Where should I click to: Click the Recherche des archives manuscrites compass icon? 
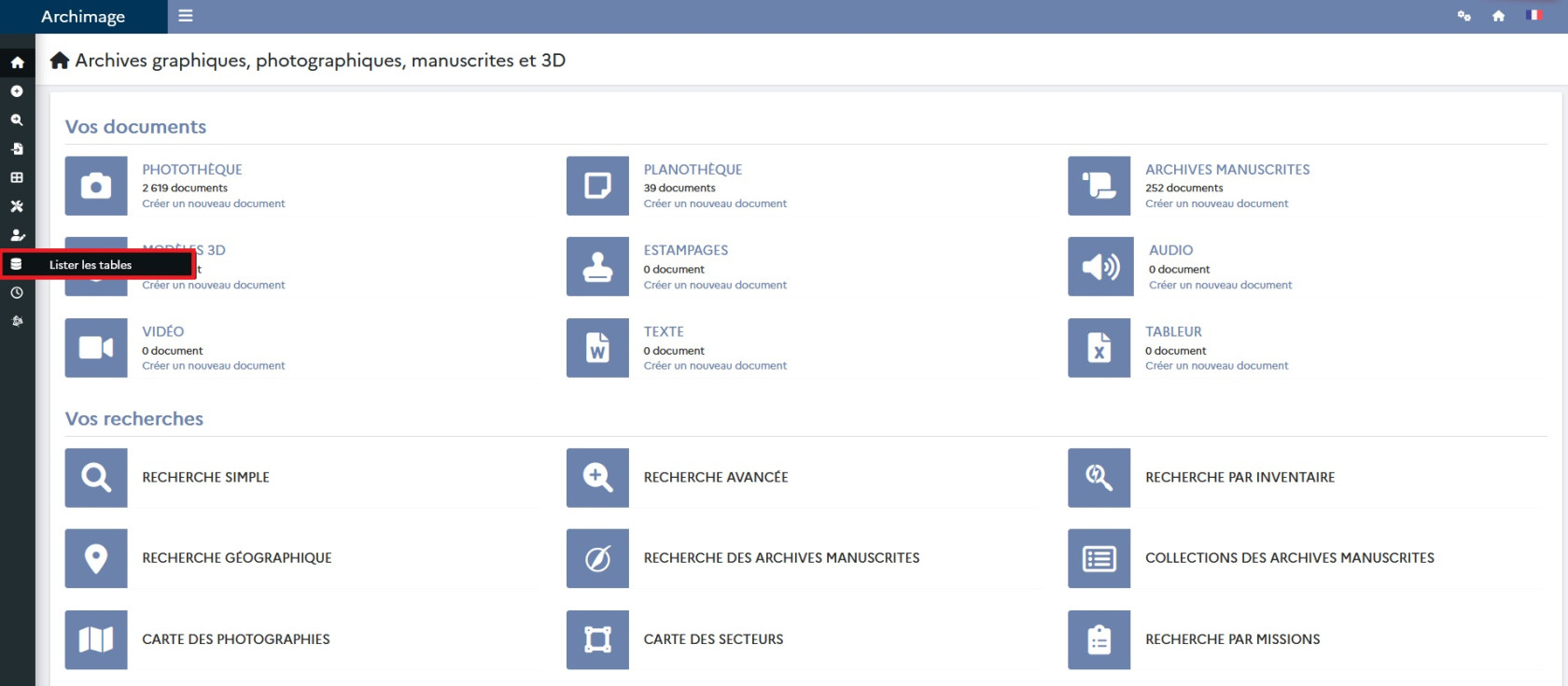[597, 559]
